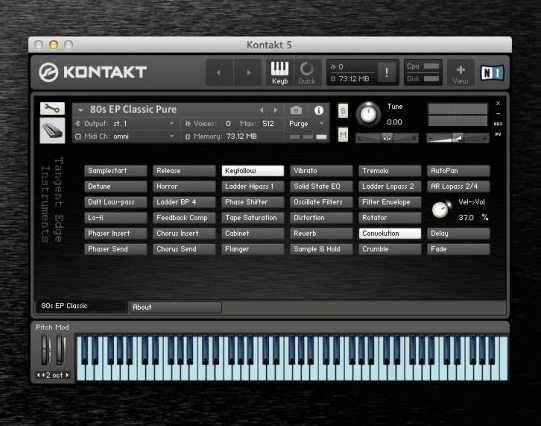Go to previous browser arrow in header
The width and height of the screenshot is (541, 426).
pos(219,72)
